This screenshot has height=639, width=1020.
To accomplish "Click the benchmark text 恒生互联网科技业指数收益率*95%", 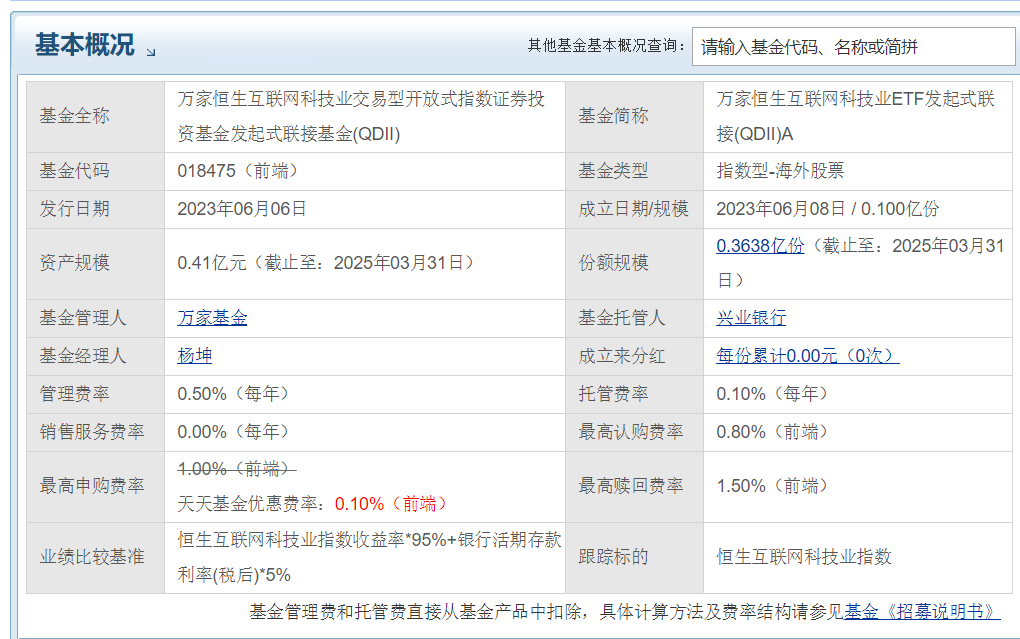I will click(312, 540).
